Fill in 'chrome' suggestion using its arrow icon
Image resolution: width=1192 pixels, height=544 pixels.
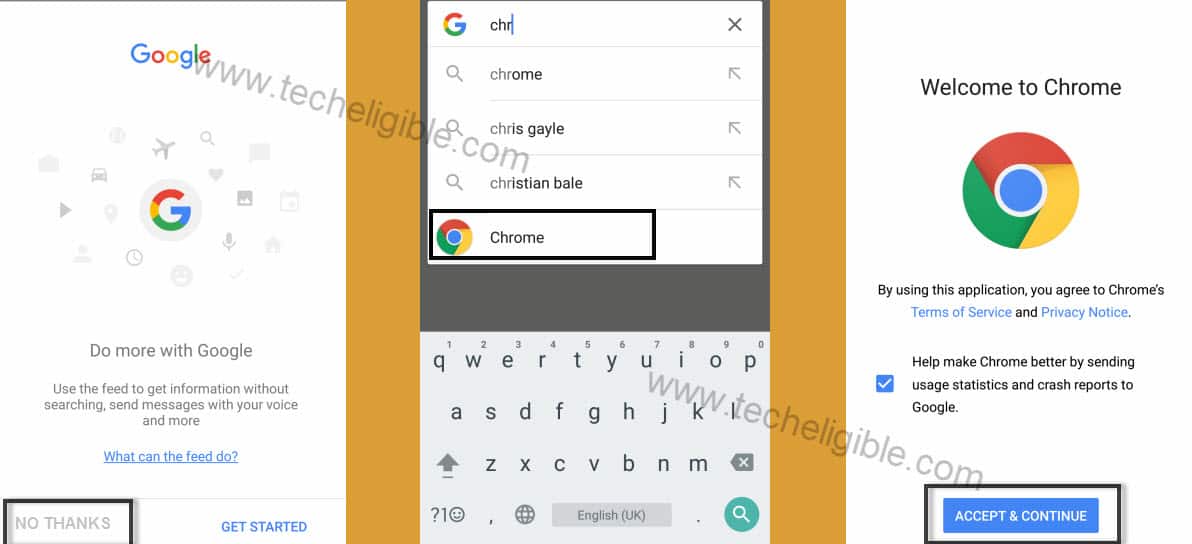(734, 74)
